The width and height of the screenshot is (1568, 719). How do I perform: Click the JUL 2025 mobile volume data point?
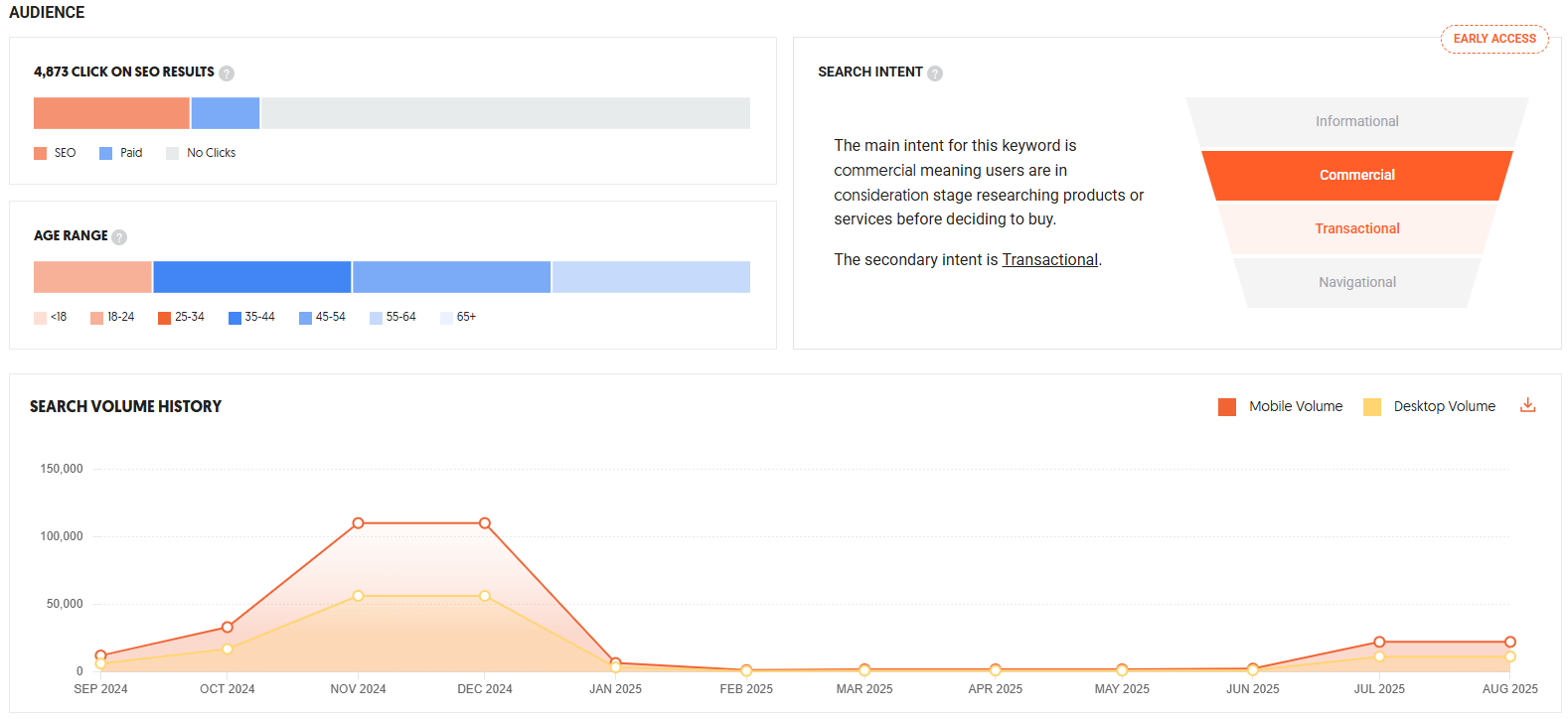pyautogui.click(x=1379, y=643)
